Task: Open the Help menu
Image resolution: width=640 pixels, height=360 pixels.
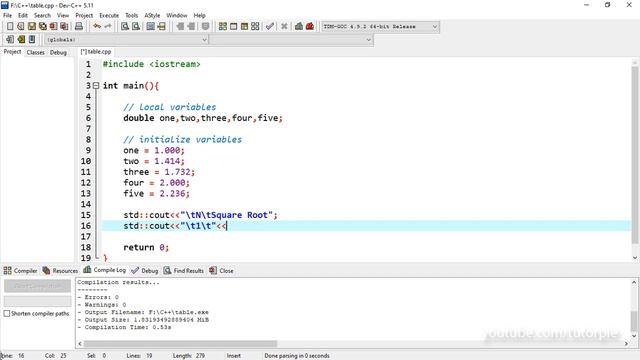Action: pos(200,15)
